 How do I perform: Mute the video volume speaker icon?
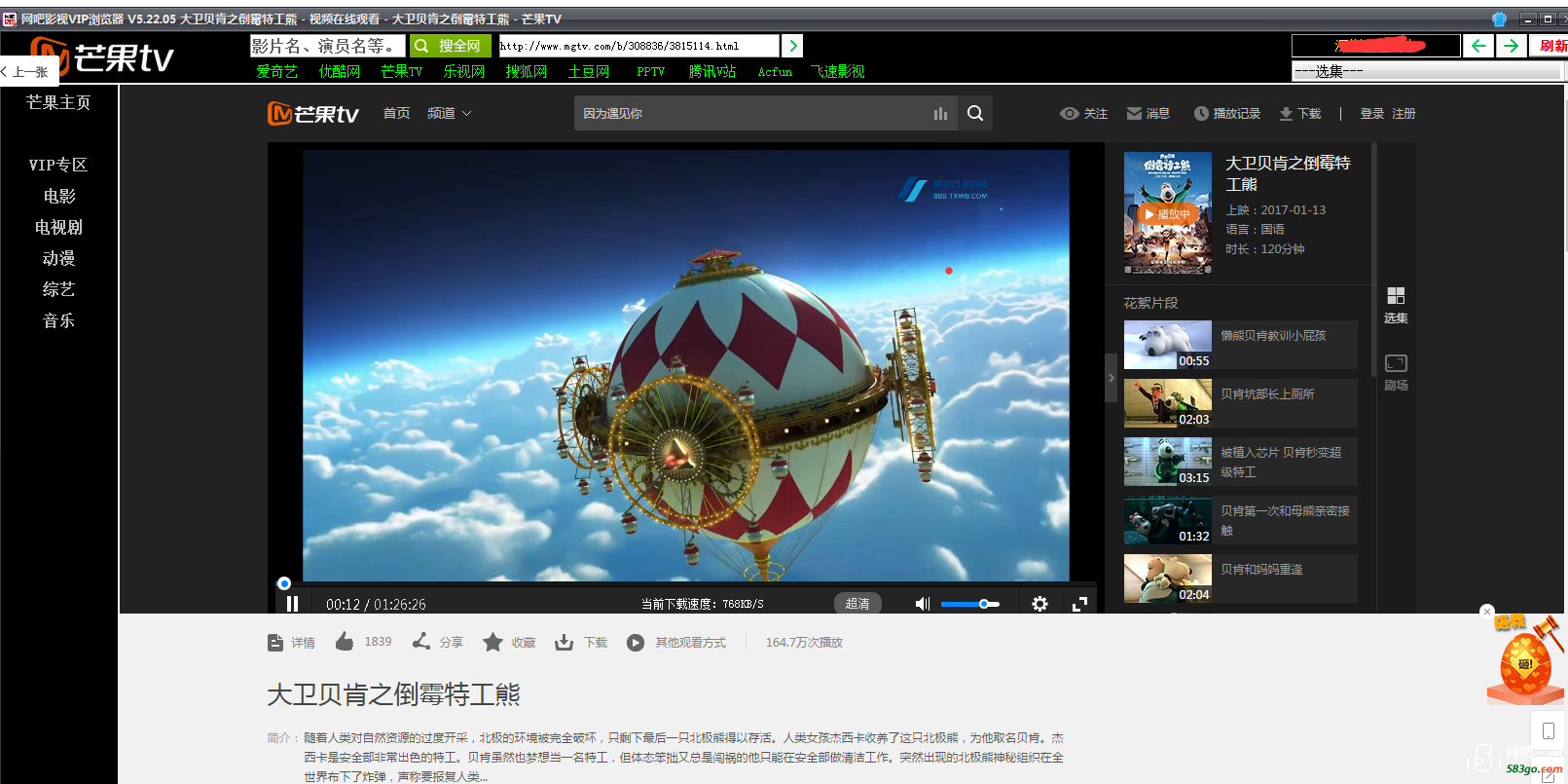[923, 604]
